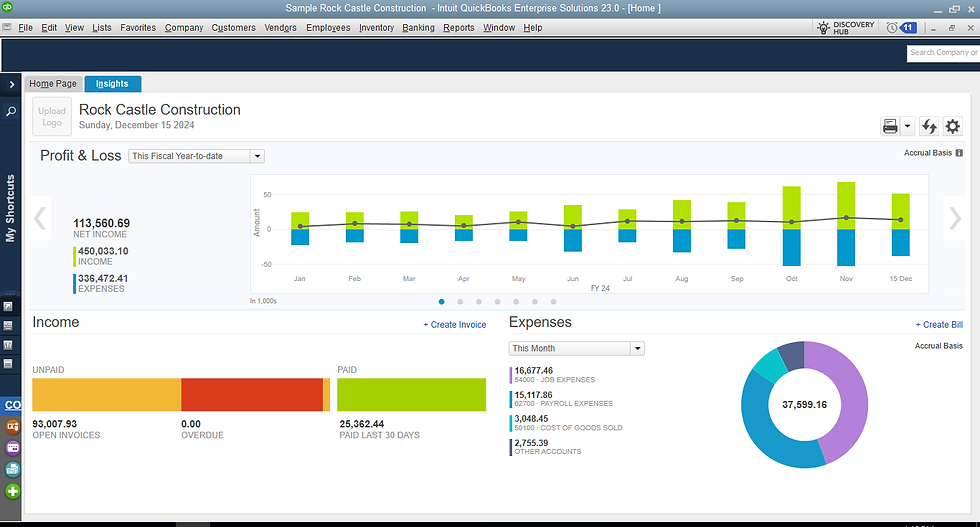
Task: Select the second carousel page dot
Action: tap(461, 302)
